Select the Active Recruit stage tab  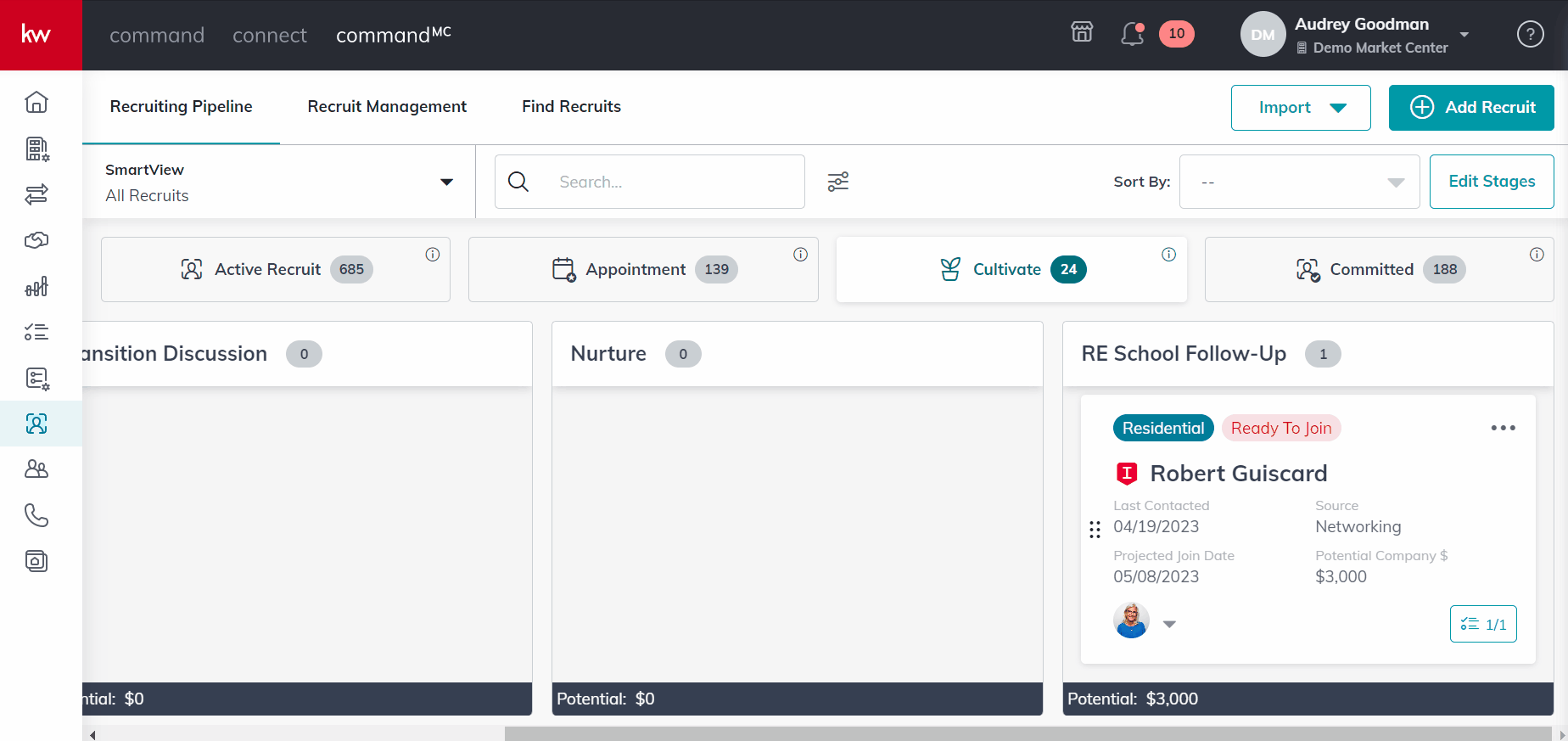coord(276,269)
